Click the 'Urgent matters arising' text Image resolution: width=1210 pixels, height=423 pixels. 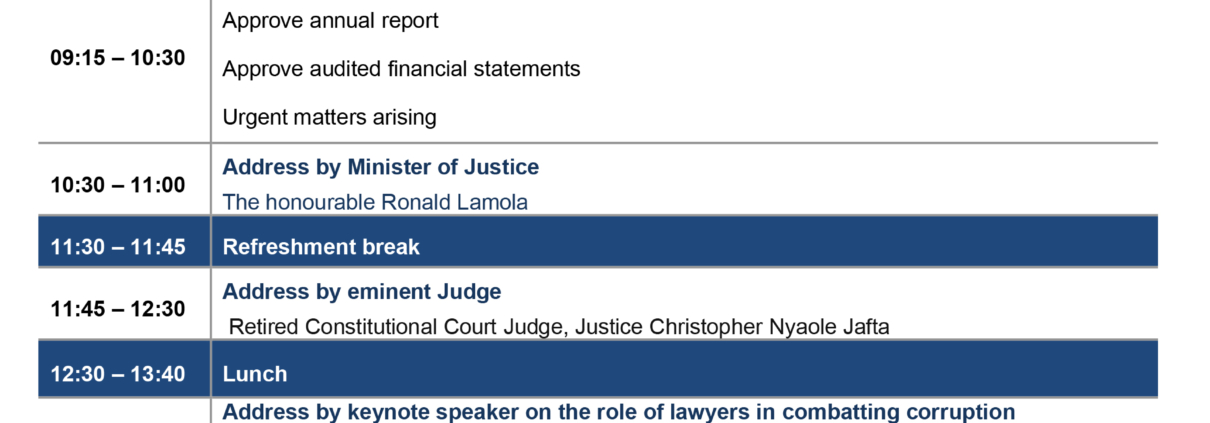pyautogui.click(x=329, y=117)
